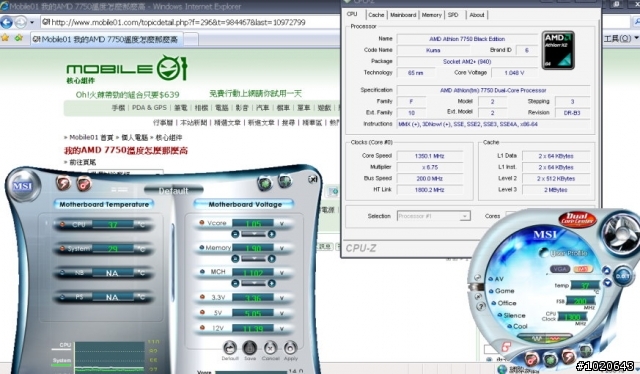
Task: Toggle the NB temperature indicator
Action: click(x=62, y=272)
